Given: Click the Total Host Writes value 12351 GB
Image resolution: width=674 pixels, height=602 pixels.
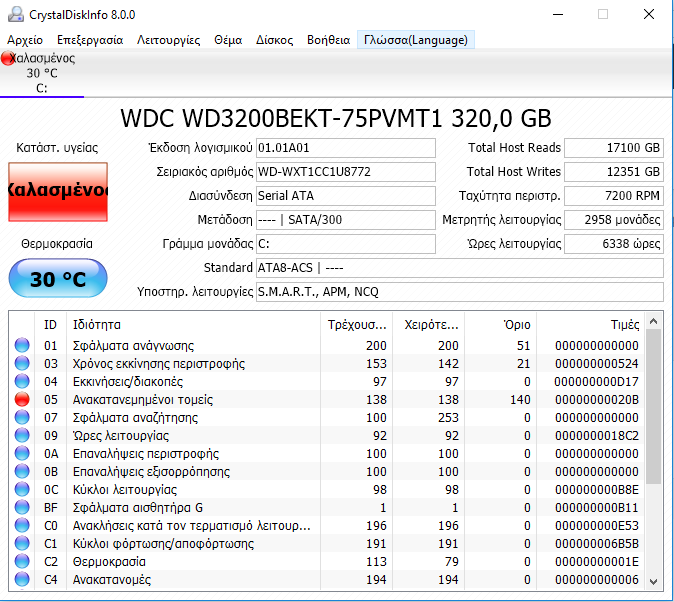Looking at the screenshot, I should [614, 172].
